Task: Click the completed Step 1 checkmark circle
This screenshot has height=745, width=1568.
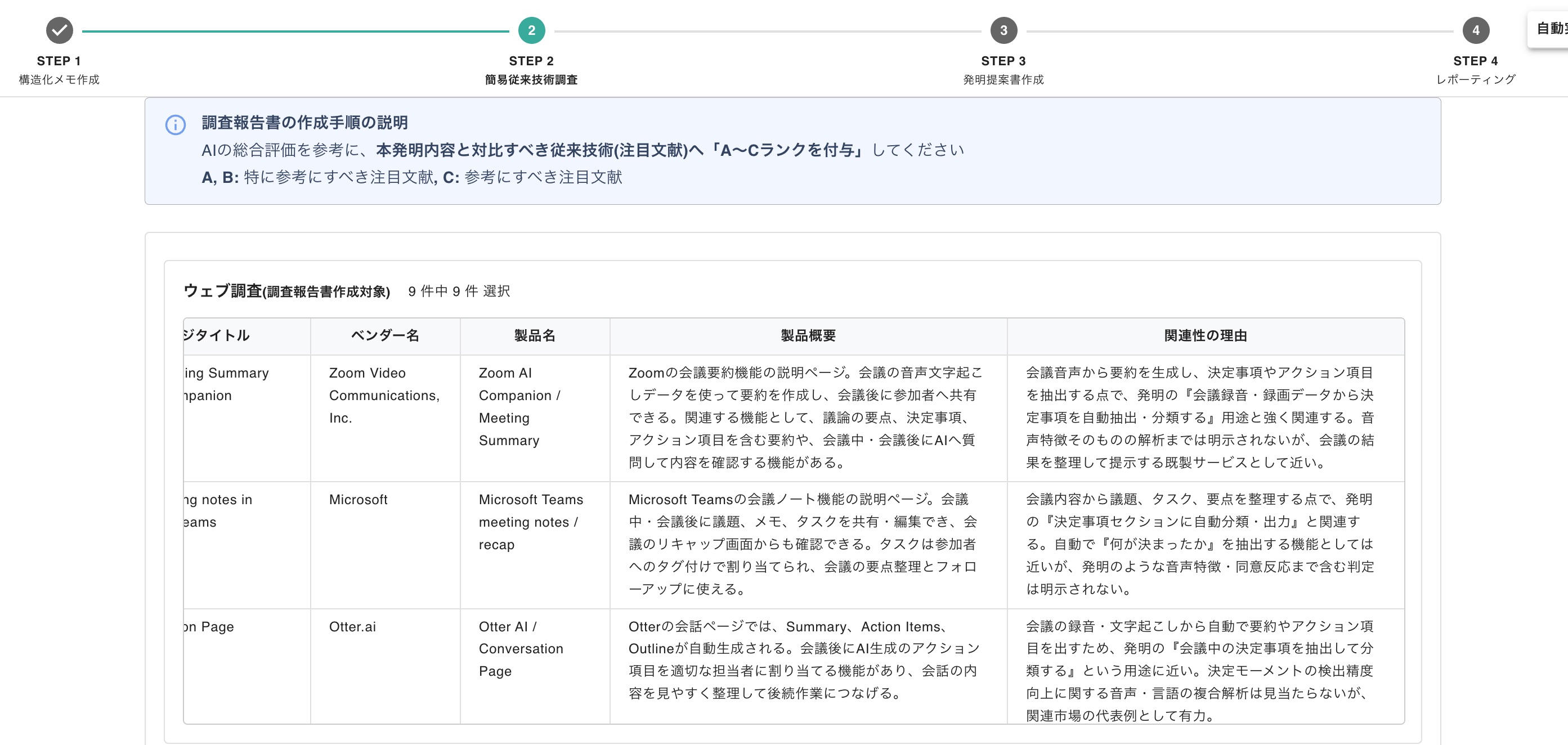Action: pos(59,30)
